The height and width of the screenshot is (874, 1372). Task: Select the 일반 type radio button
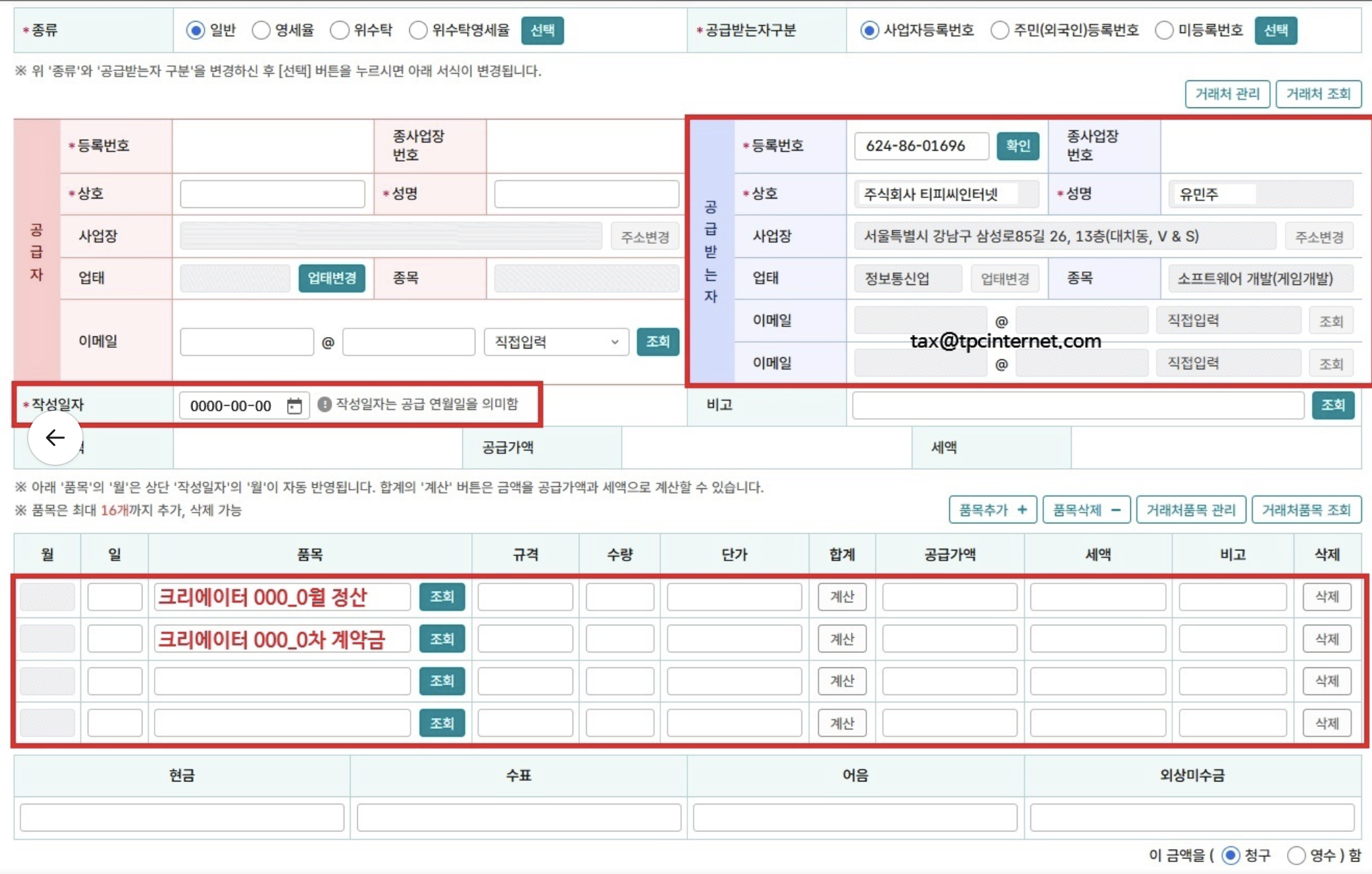tap(195, 30)
